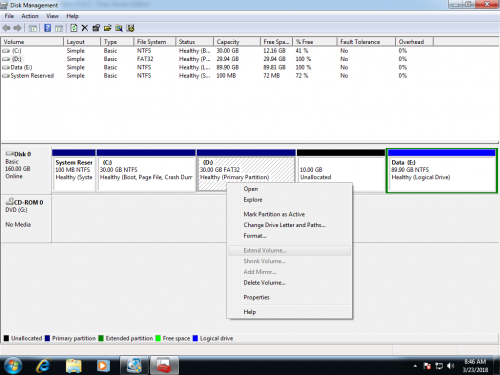
Task: Sort by the Fault Tolerance column header
Action: tap(366, 42)
